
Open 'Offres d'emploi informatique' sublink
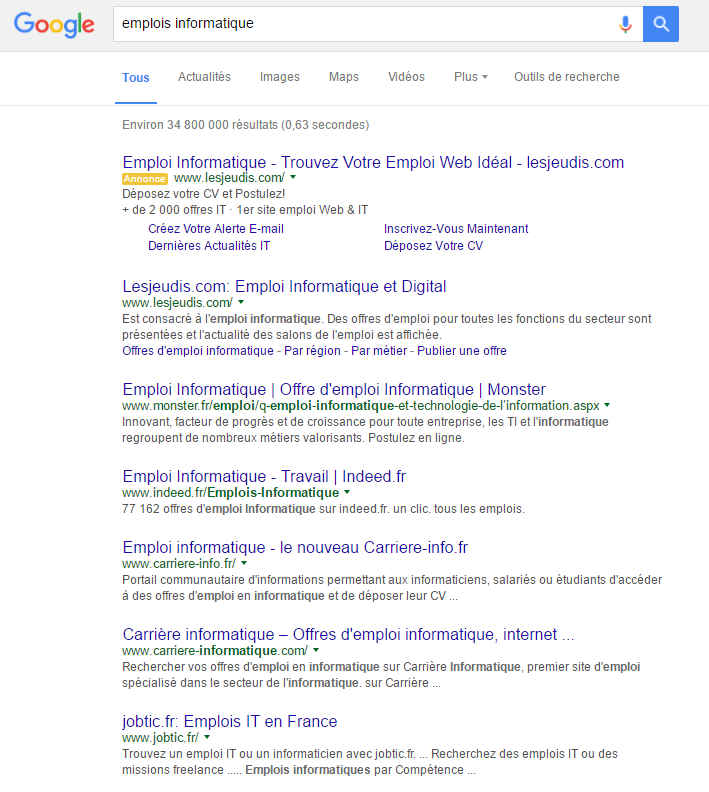tap(198, 351)
